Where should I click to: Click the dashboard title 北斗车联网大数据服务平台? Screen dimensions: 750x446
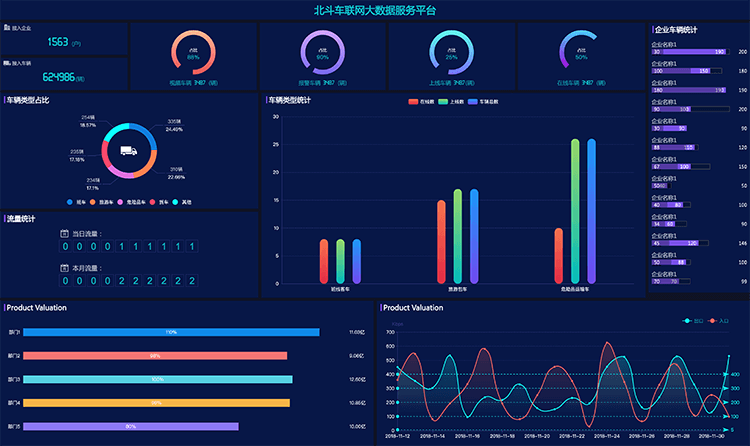[375, 11]
